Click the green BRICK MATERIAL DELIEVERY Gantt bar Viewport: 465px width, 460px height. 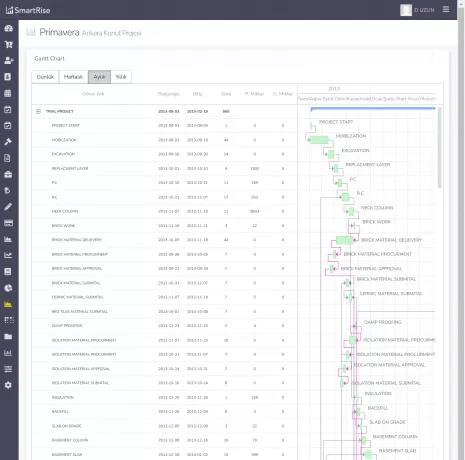point(345,240)
